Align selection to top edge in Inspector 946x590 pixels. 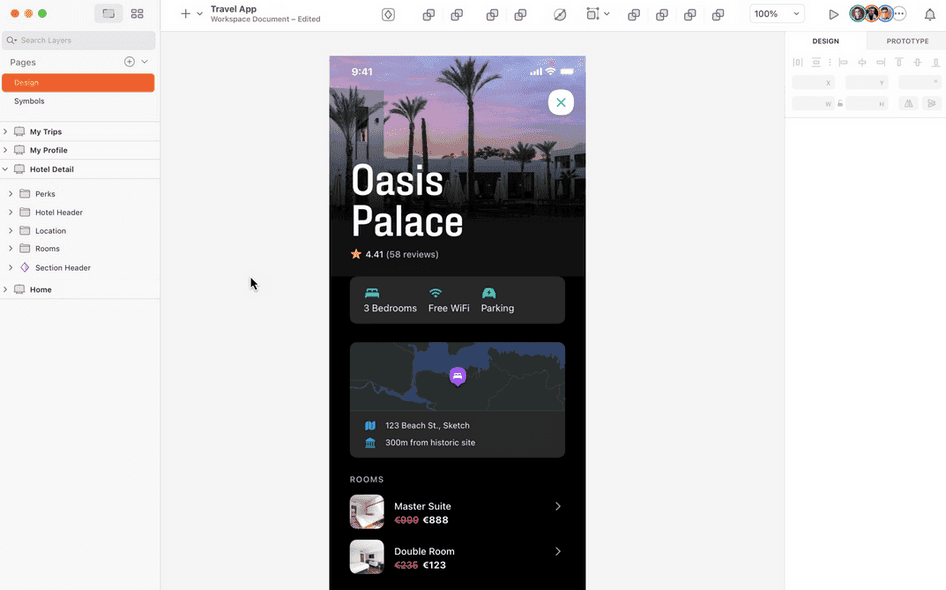tap(898, 62)
